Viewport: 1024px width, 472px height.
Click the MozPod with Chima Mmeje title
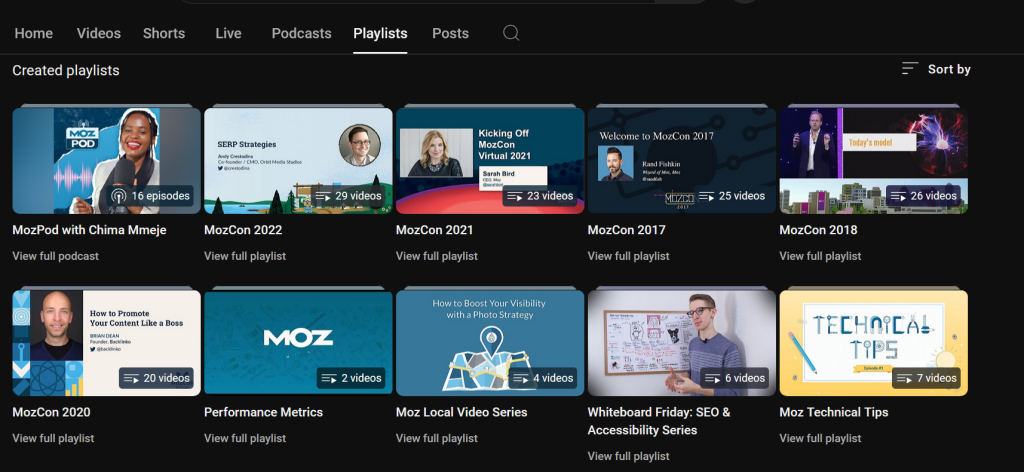tap(89, 230)
